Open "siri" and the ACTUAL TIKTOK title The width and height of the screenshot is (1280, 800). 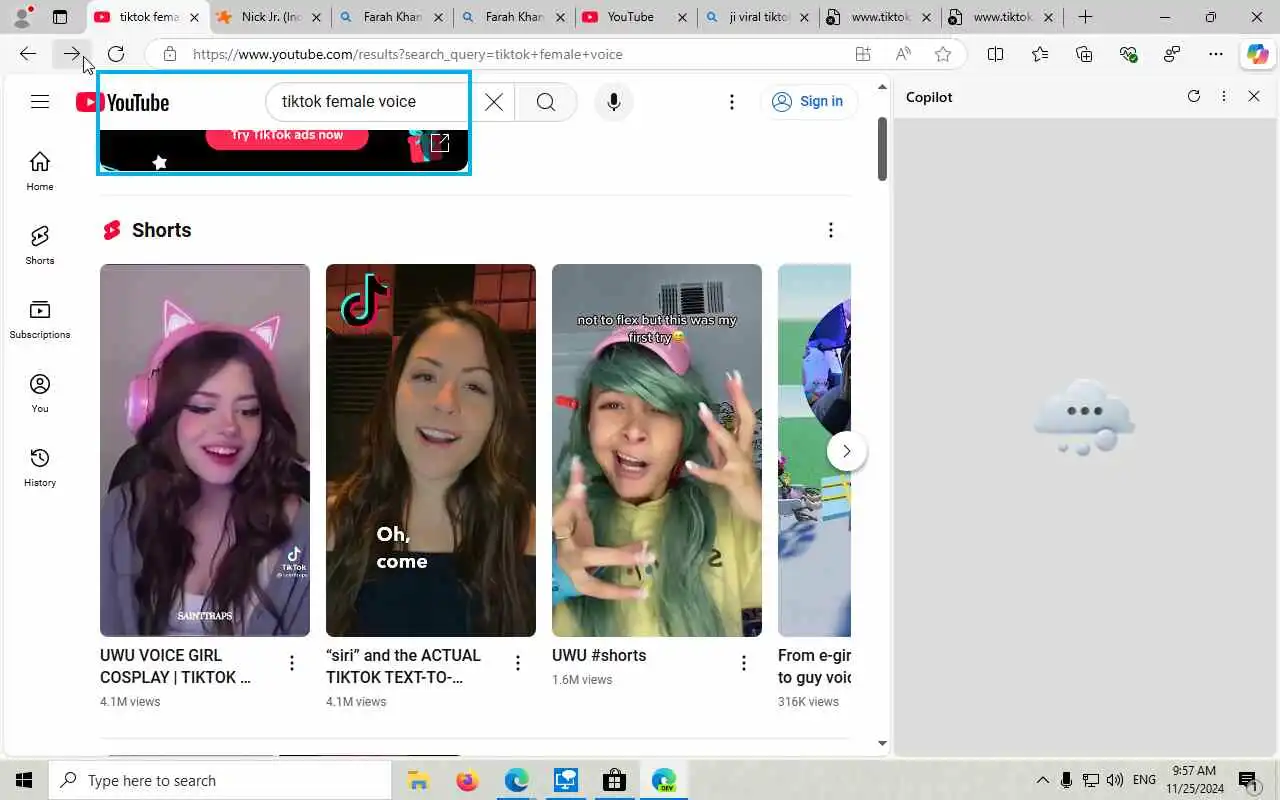[404, 666]
